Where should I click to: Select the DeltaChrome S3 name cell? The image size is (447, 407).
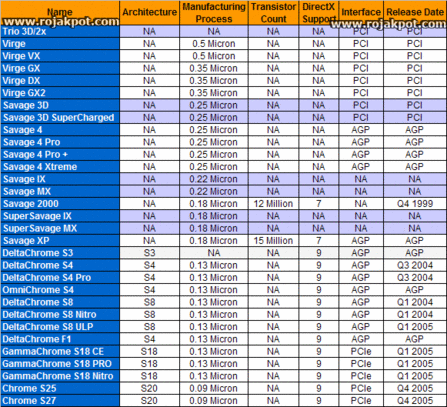point(60,253)
